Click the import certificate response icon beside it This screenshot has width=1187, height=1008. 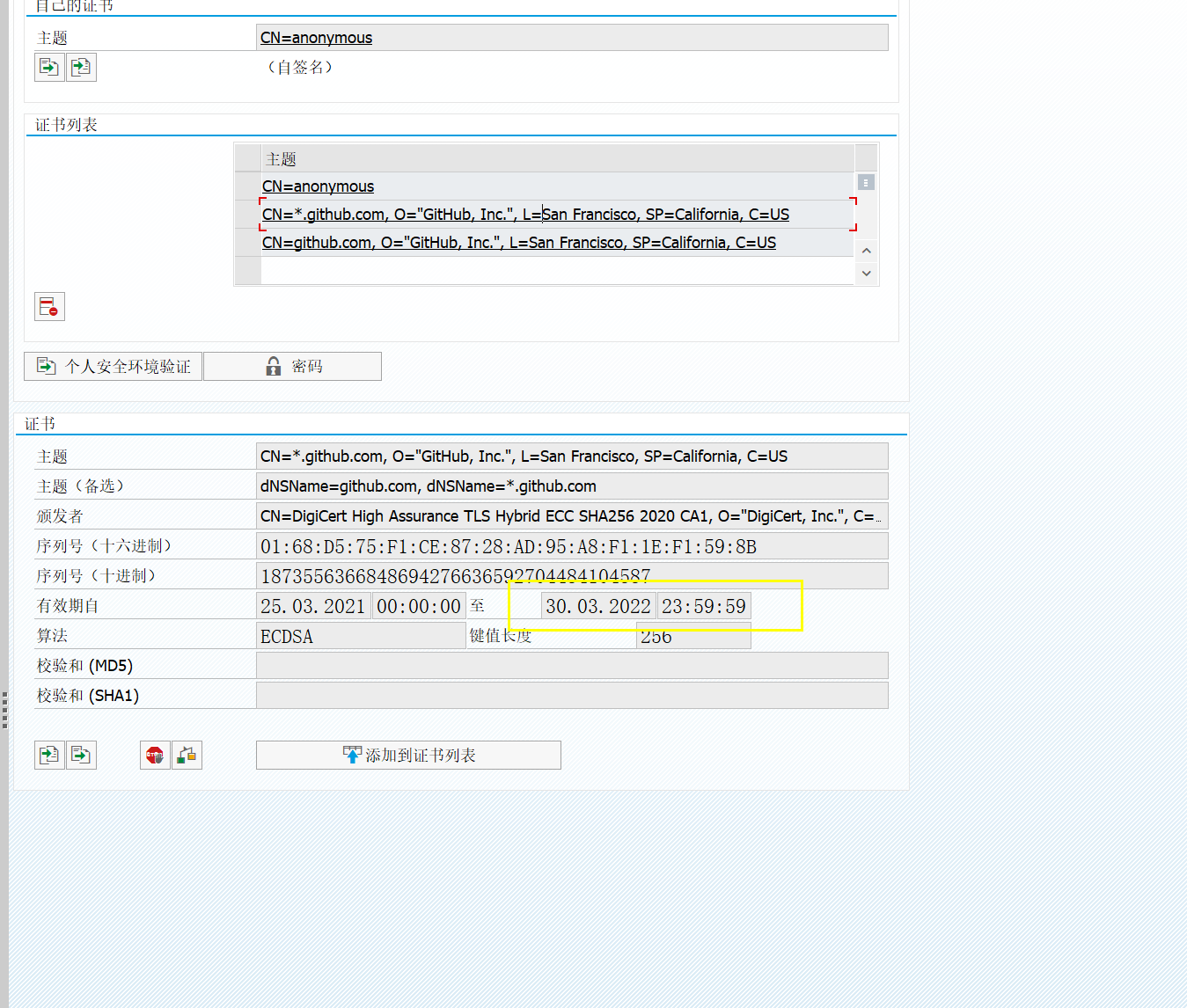[81, 66]
